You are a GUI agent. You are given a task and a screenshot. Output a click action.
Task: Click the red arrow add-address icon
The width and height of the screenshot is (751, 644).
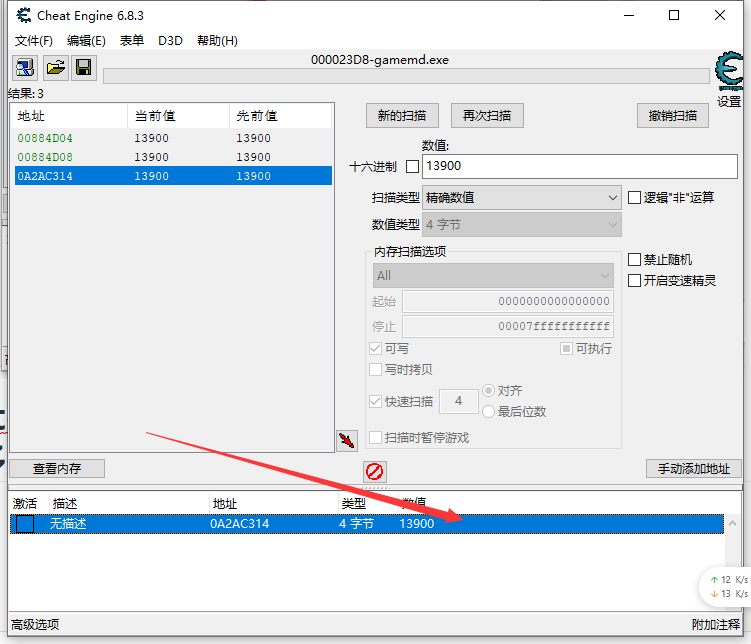pos(346,440)
